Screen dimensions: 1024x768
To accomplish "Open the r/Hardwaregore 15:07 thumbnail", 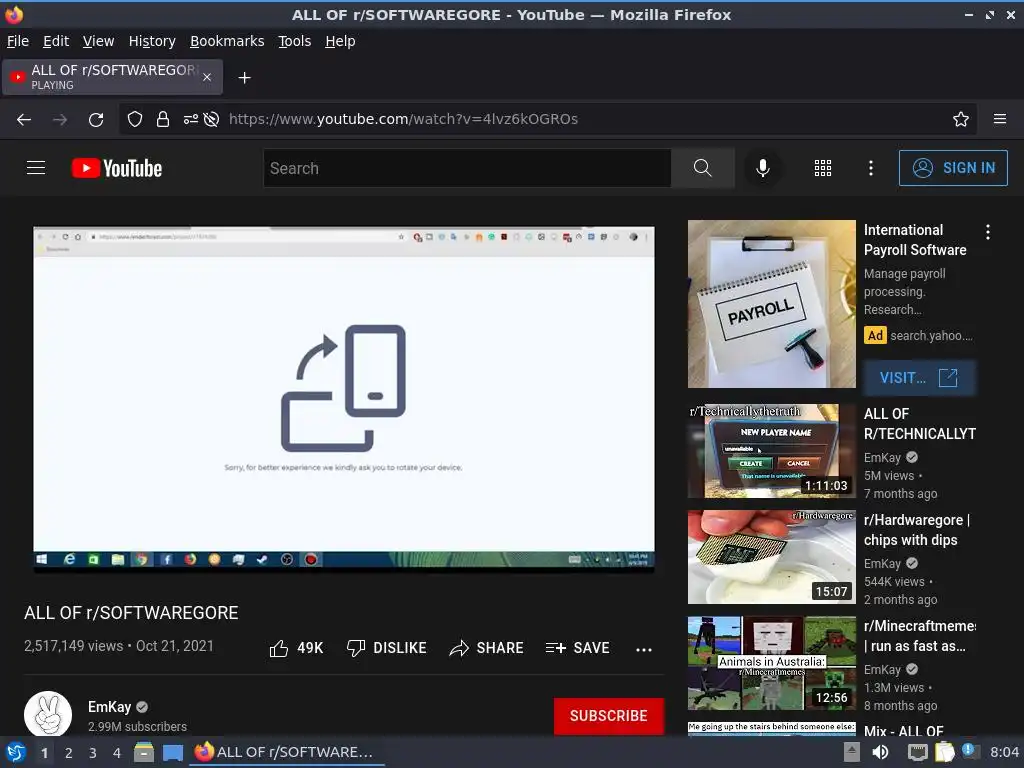I will pyautogui.click(x=771, y=557).
